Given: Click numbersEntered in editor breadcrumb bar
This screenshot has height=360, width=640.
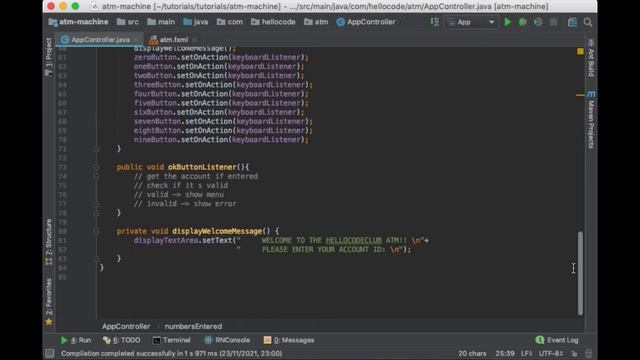Looking at the screenshot, I should (x=193, y=327).
